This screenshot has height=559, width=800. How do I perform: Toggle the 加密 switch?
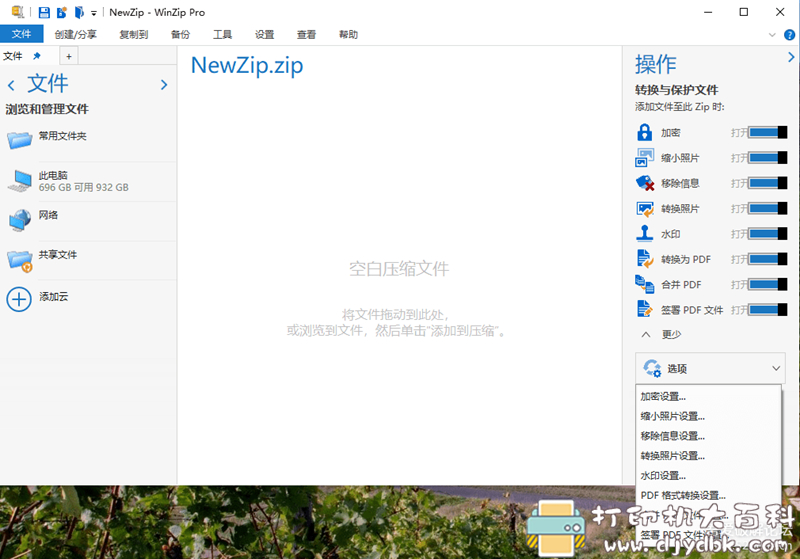point(768,133)
